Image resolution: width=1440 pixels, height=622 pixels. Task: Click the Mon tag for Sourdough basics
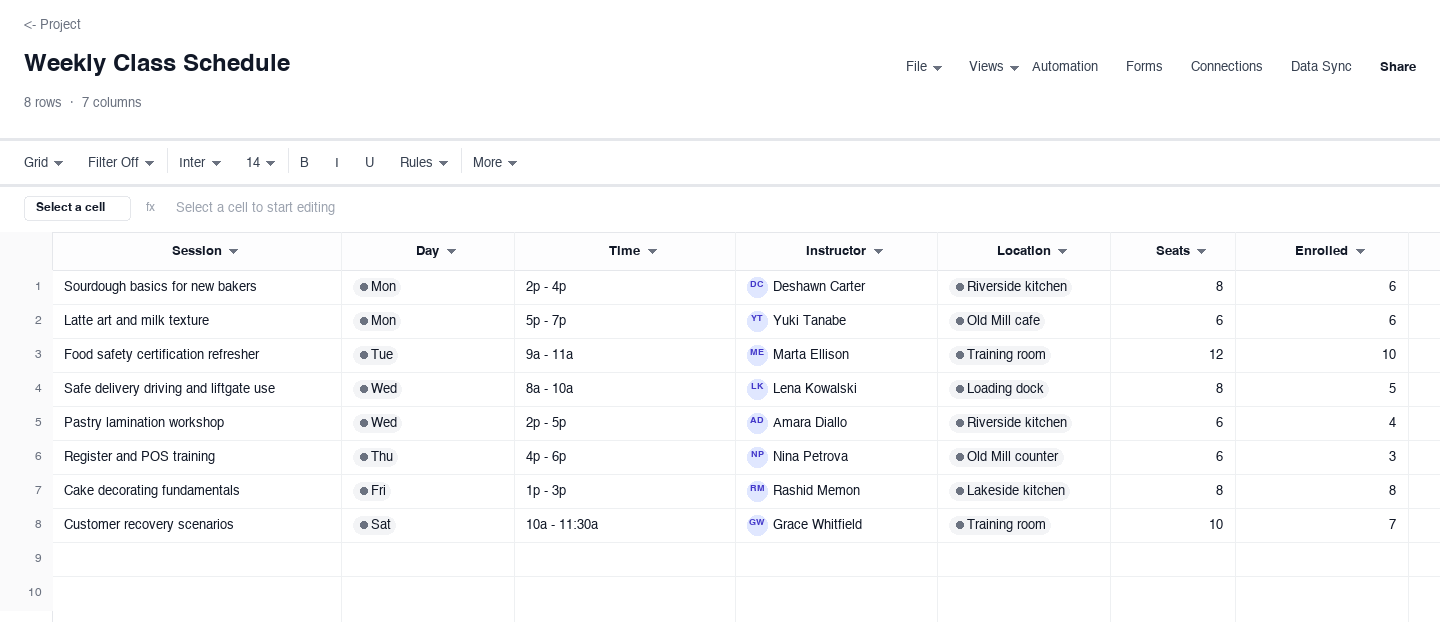(x=377, y=287)
